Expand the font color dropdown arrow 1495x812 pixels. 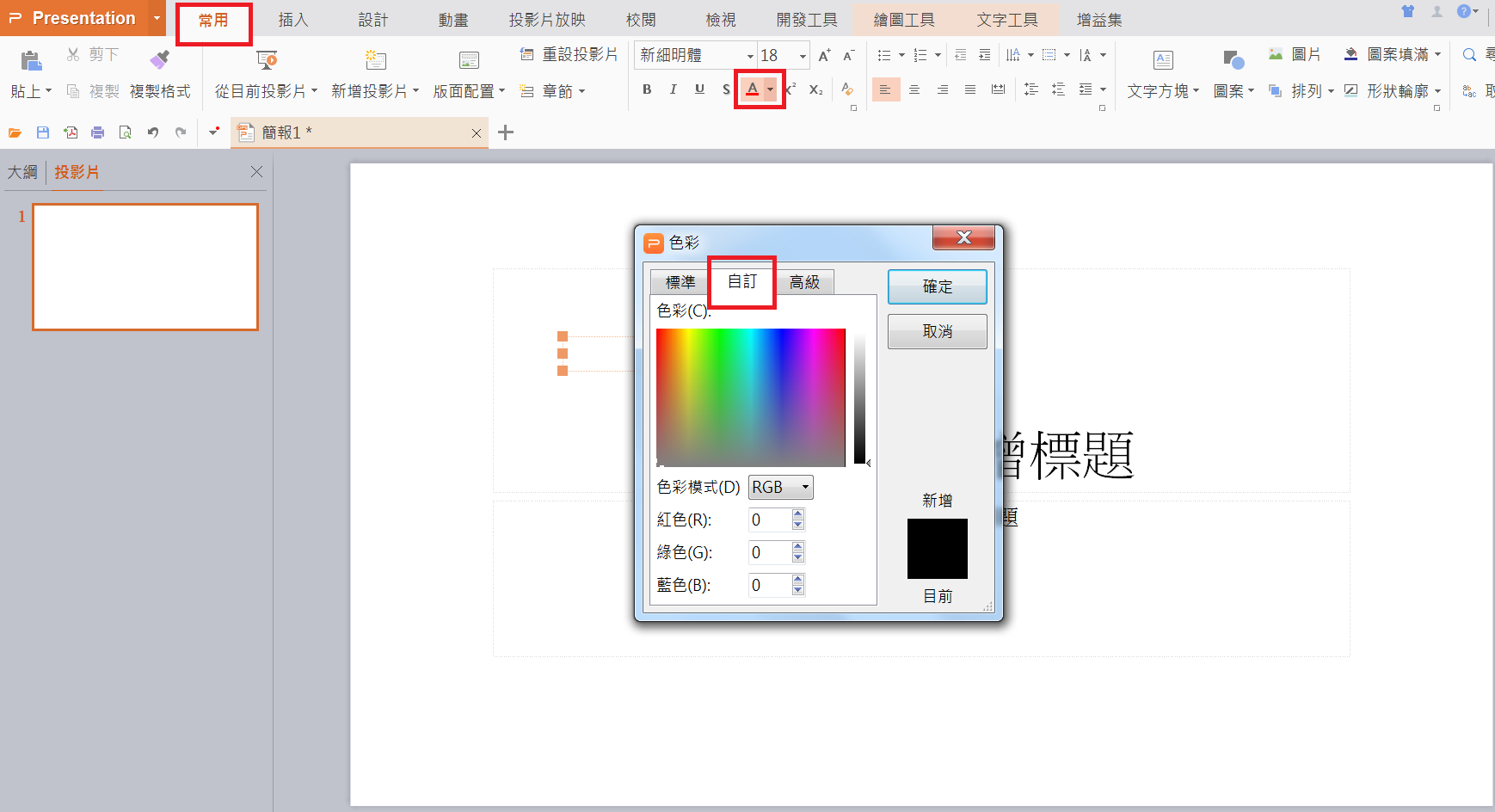(x=770, y=89)
